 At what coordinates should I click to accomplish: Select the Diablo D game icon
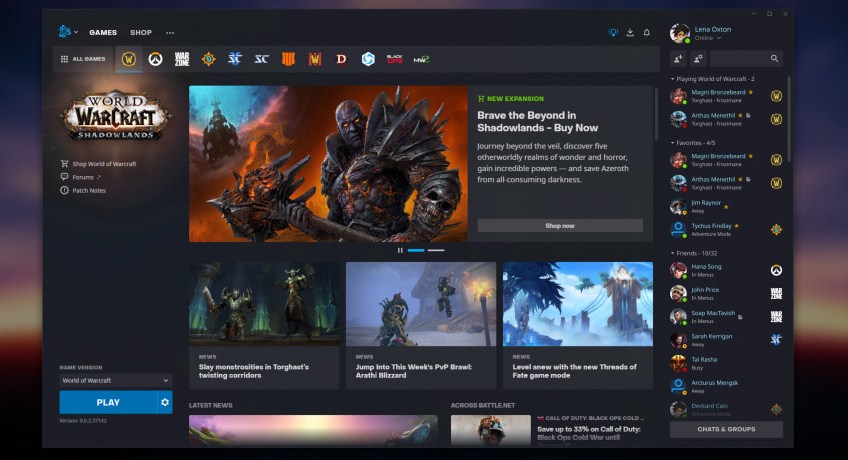pyautogui.click(x=341, y=59)
